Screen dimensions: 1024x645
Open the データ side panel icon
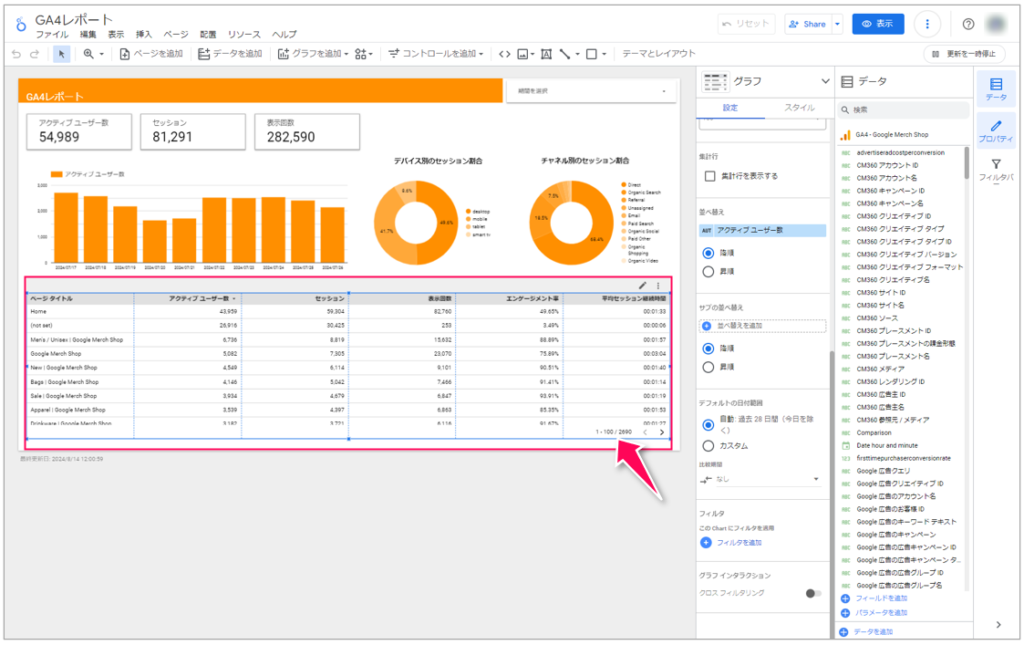pyautogui.click(x=996, y=89)
